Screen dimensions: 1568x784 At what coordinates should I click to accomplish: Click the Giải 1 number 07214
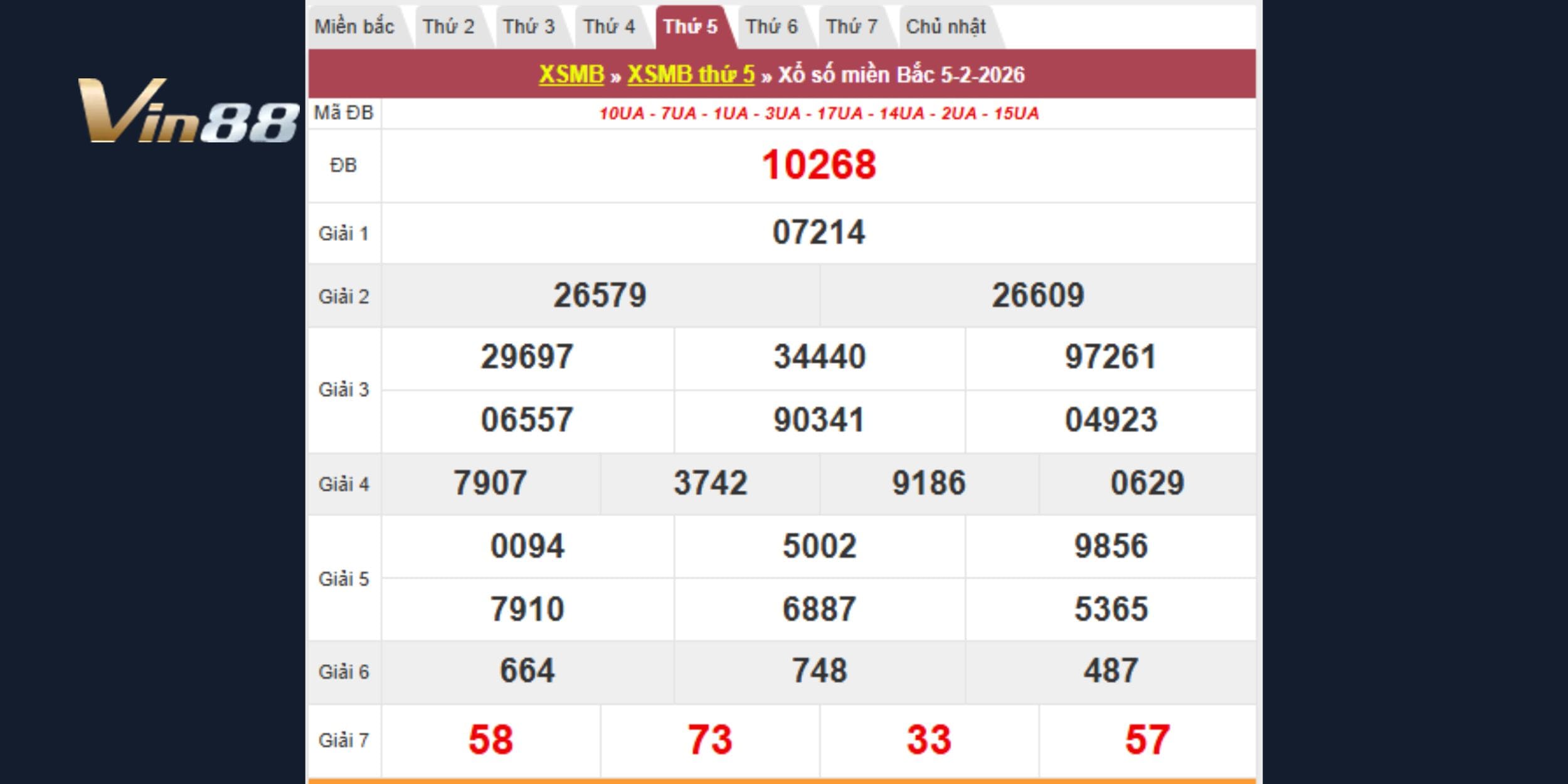(x=818, y=233)
